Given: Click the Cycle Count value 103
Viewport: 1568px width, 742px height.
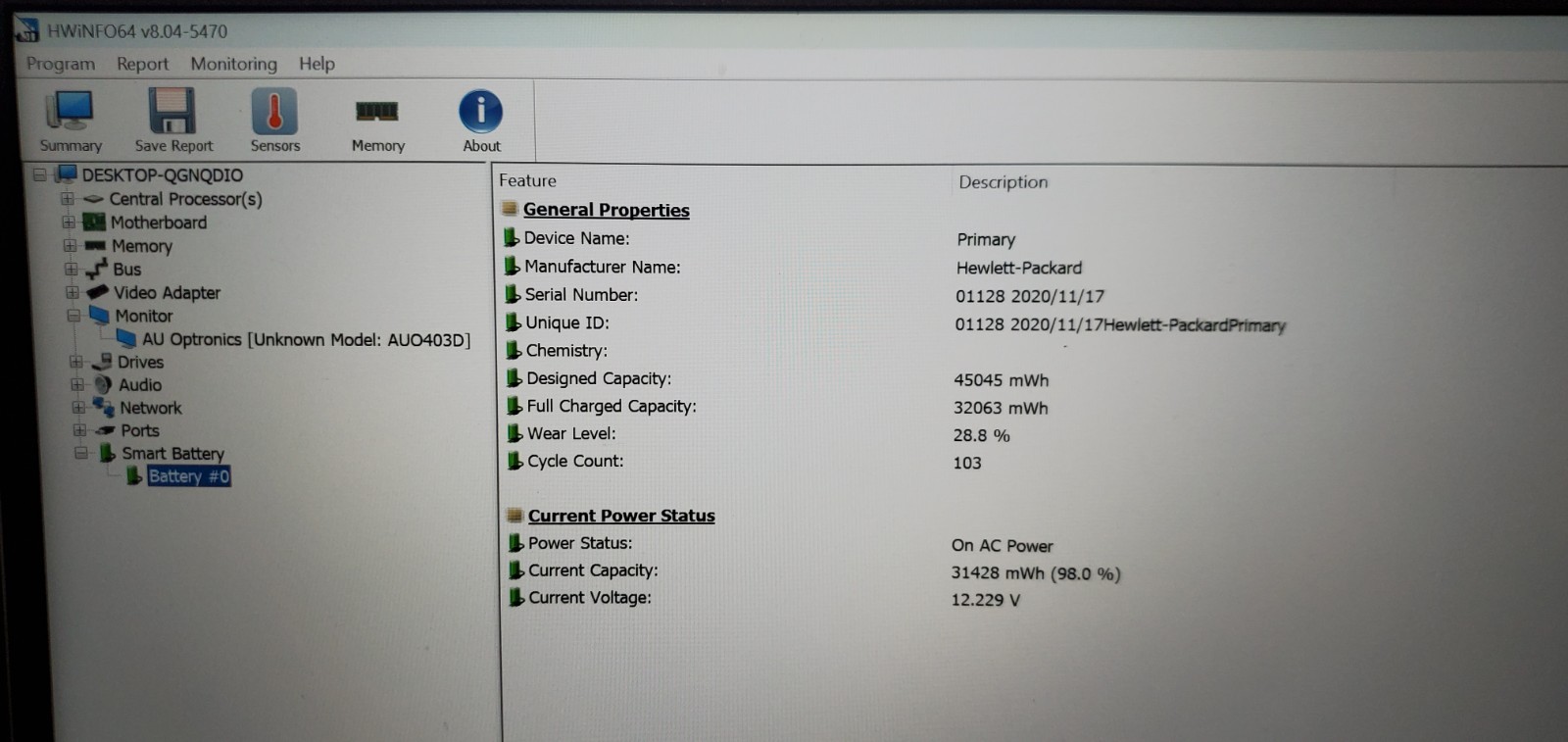Looking at the screenshot, I should [967, 463].
